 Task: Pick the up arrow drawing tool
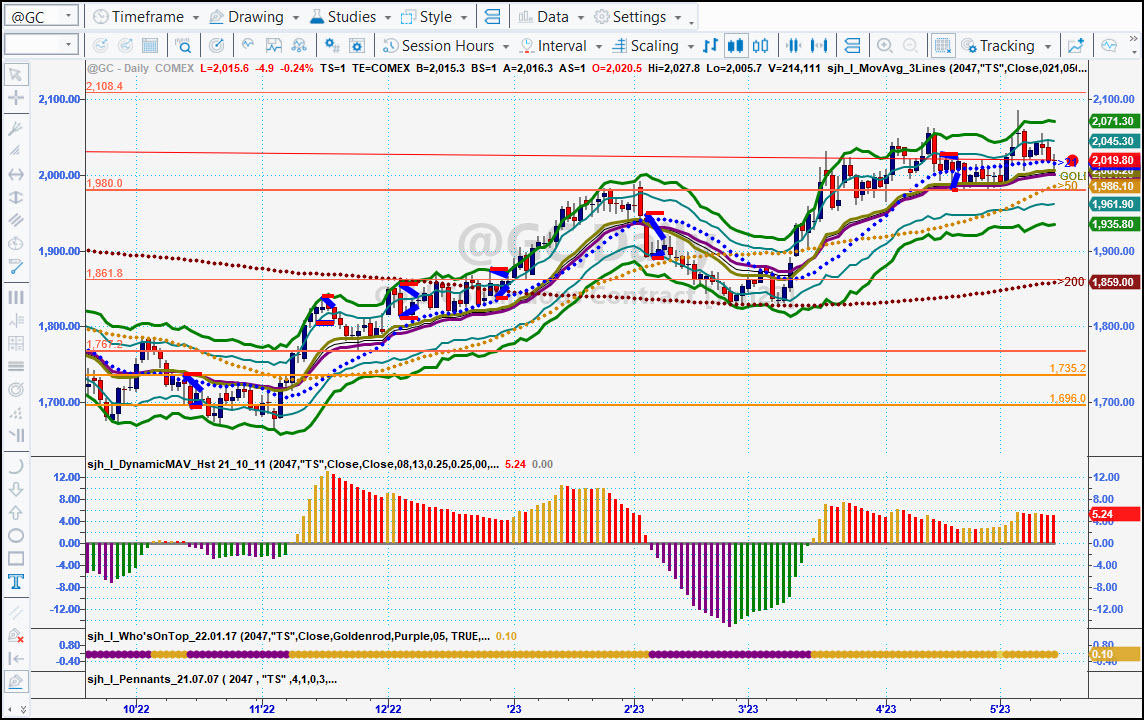click(15, 512)
